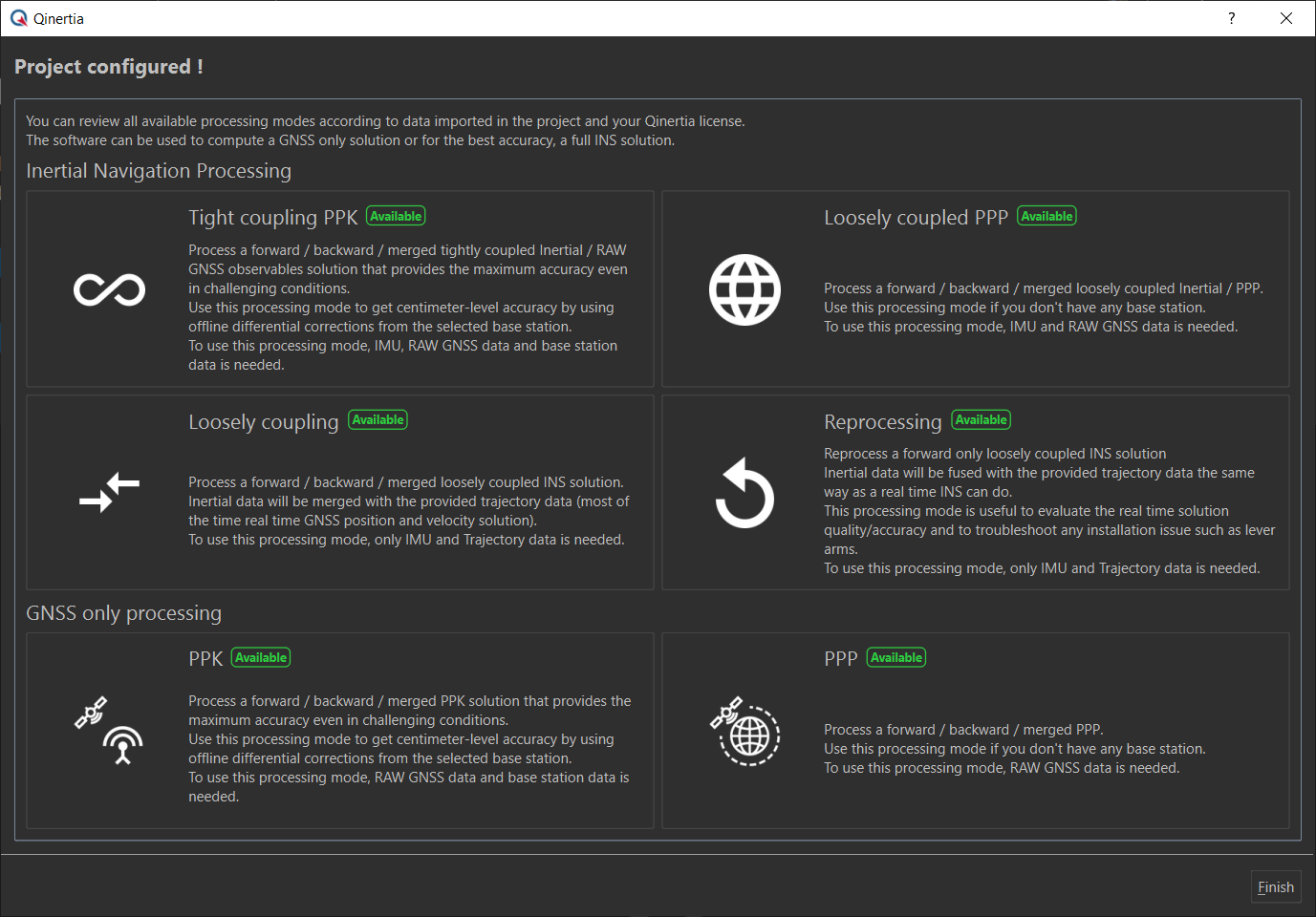Click the Qinertia logo in title bar
This screenshot has height=917, width=1316.
coord(18,18)
